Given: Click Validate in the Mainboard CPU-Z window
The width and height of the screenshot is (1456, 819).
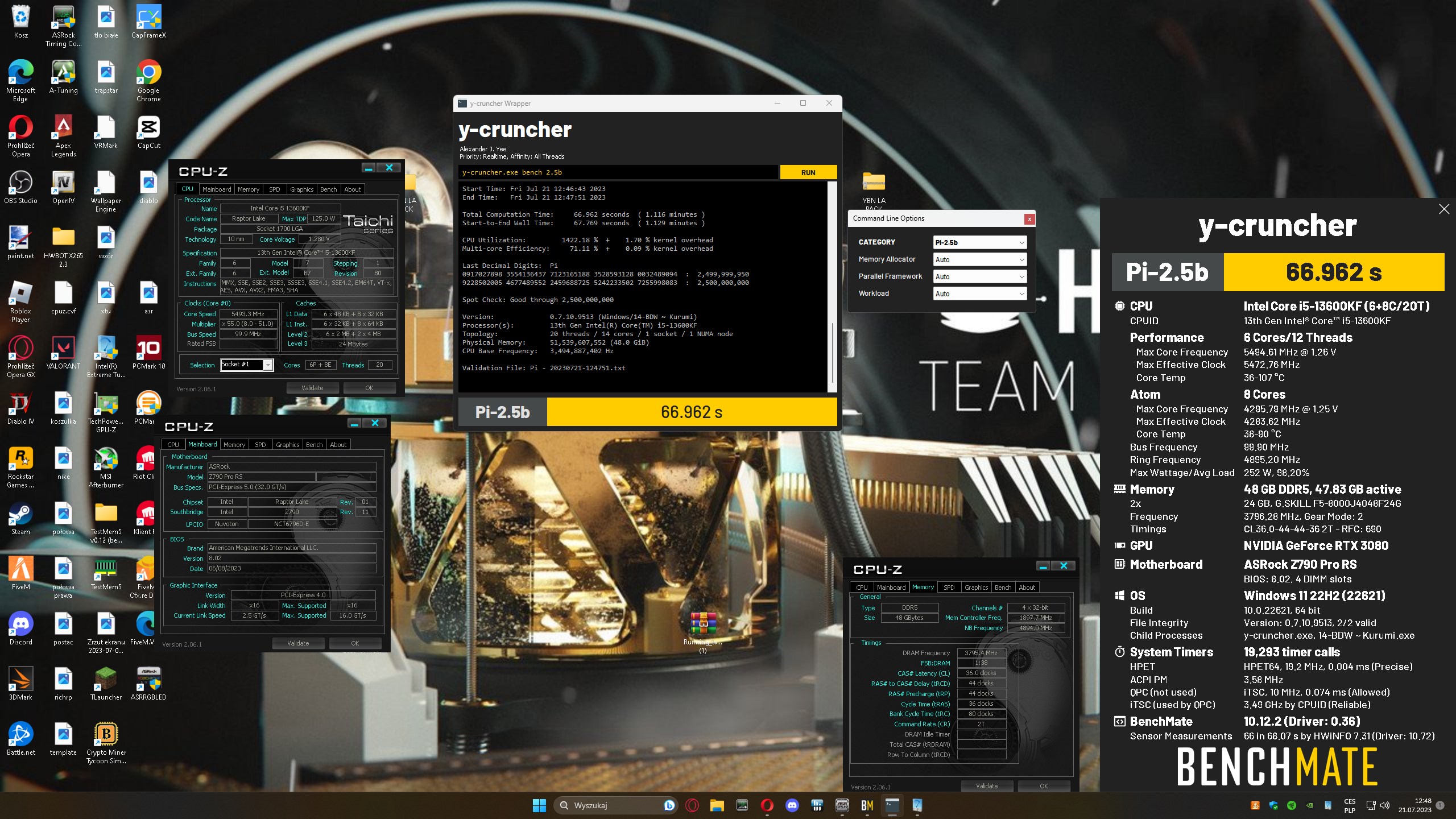Looking at the screenshot, I should coord(298,643).
